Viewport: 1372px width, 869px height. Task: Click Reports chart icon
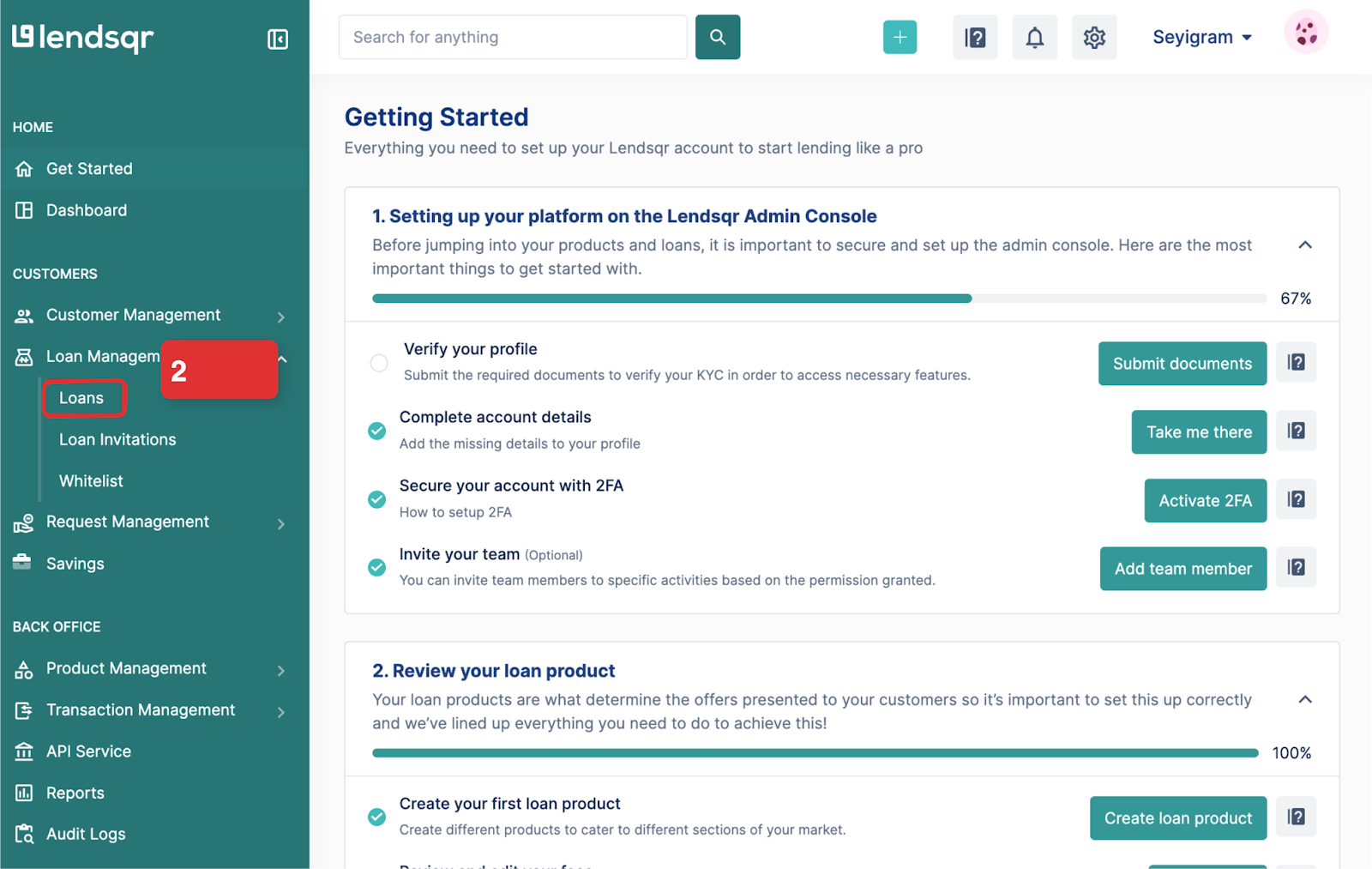coord(24,793)
